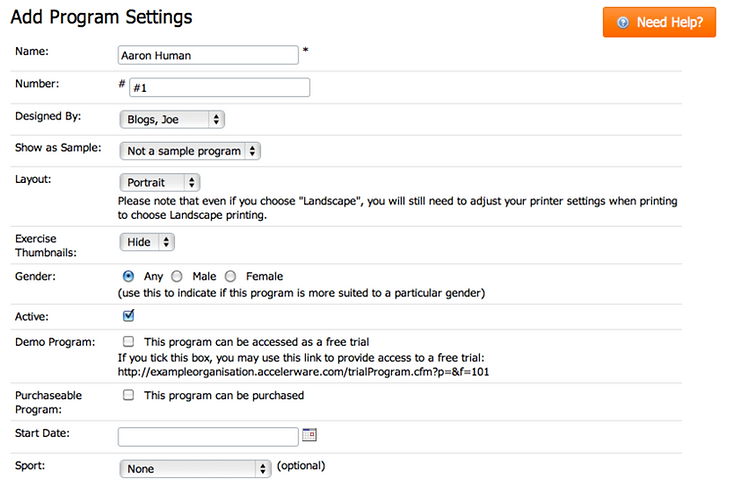Click the help question mark icon
Image resolution: width=740 pixels, height=484 pixels.
623,22
